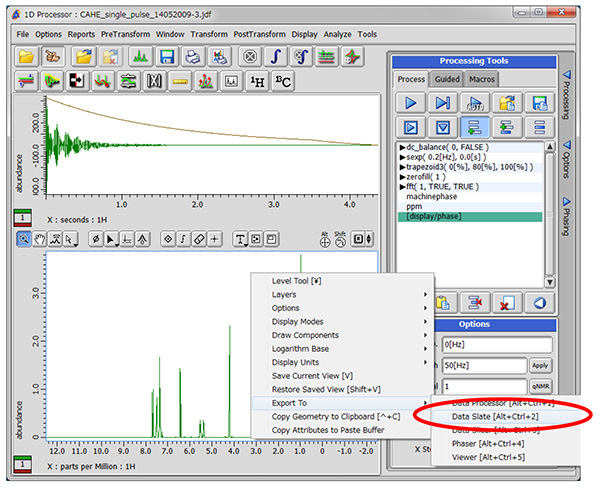The width and height of the screenshot is (600, 488).
Task: Click the 0[Hz] input field
Action: pyautogui.click(x=497, y=344)
